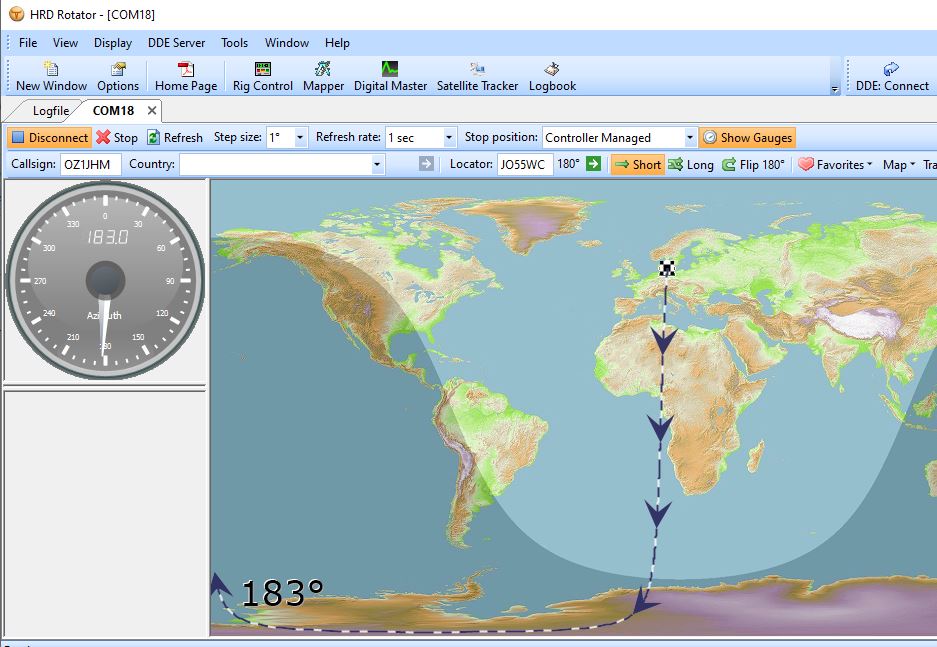The image size is (937, 647).
Task: Click green go arrow beside 180°
Action: 593,164
